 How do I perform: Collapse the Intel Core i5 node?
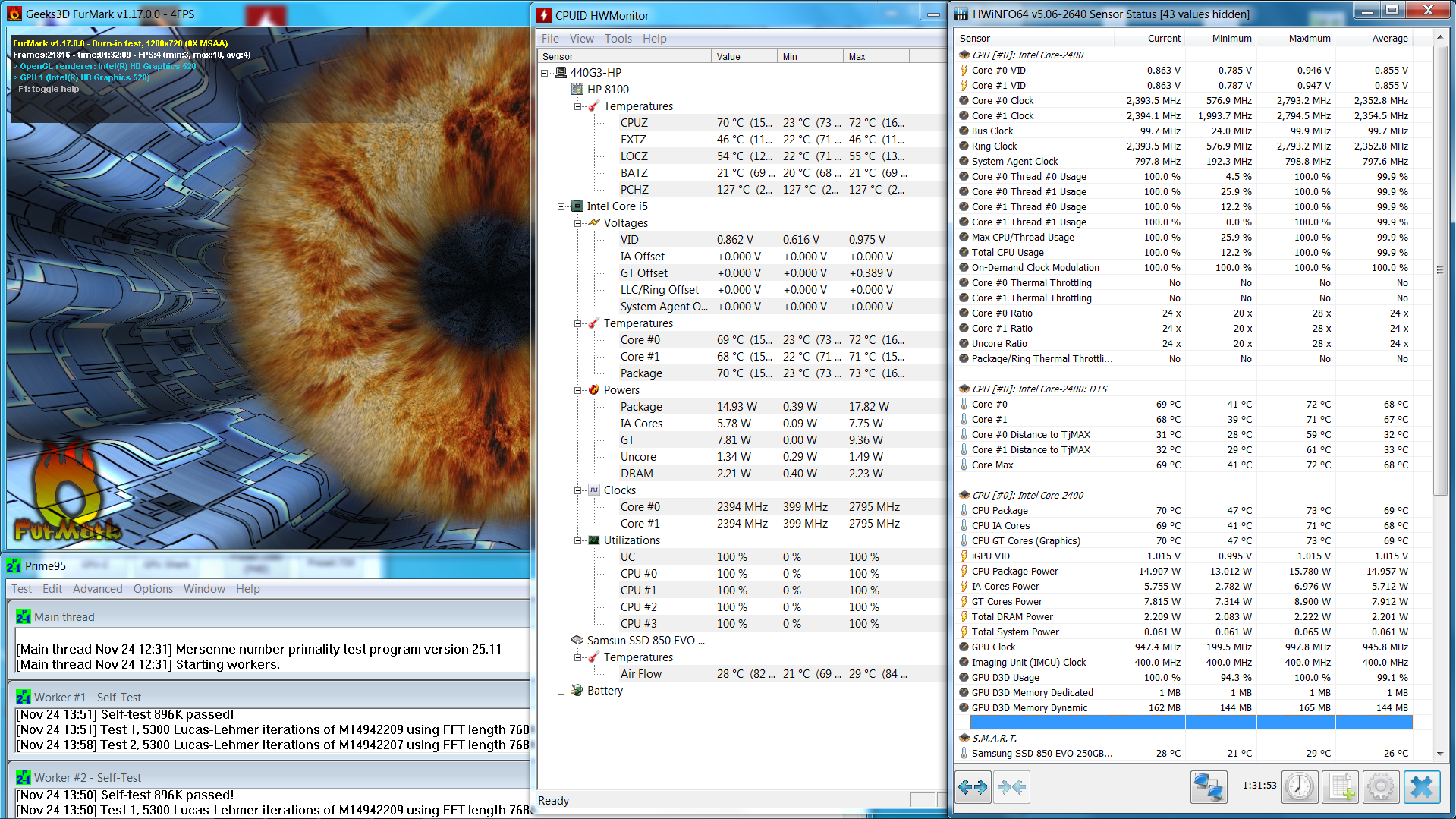pyautogui.click(x=561, y=206)
